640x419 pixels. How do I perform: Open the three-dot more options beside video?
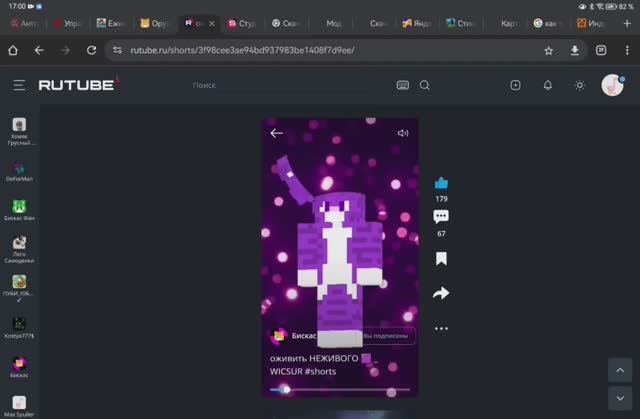(x=441, y=328)
